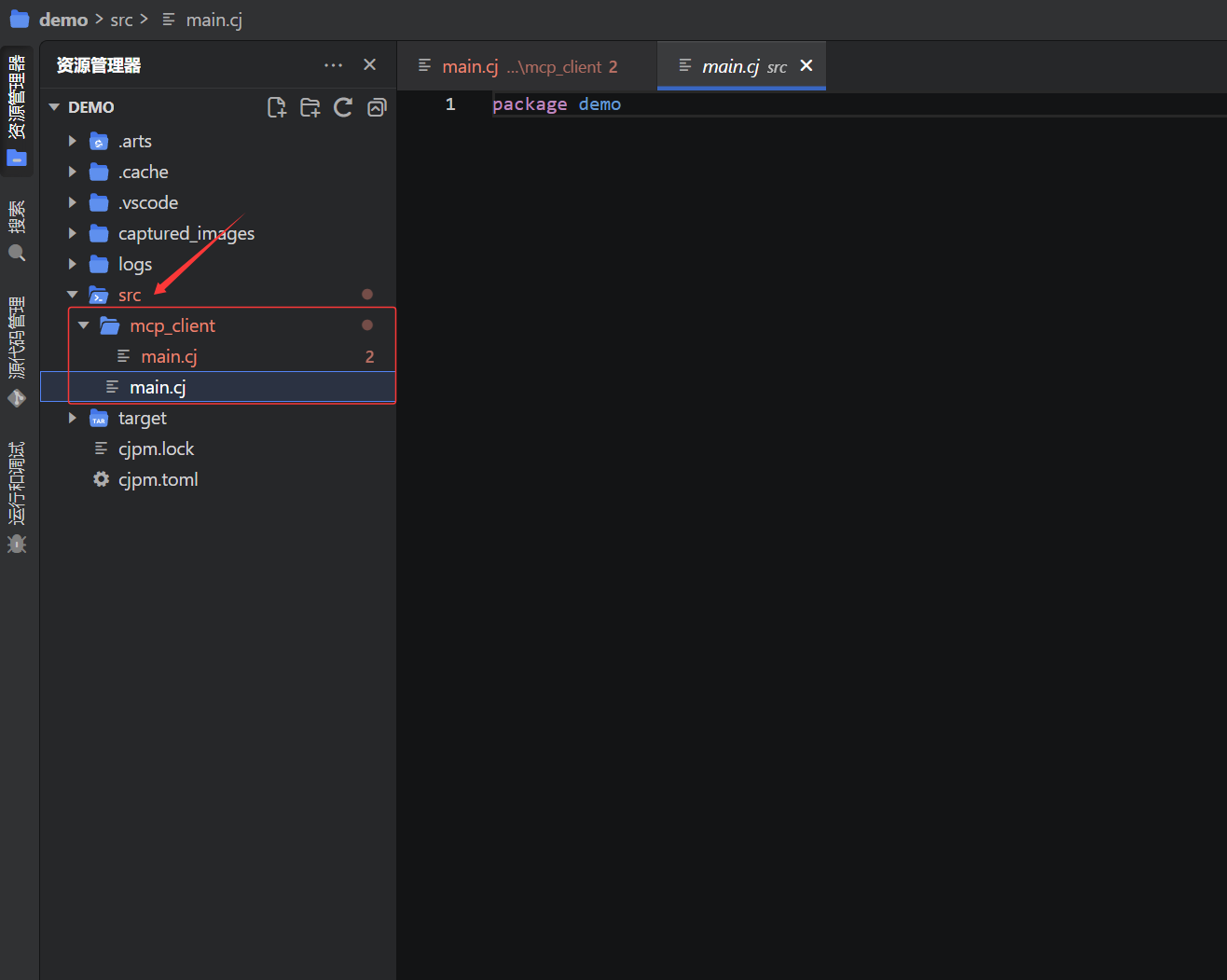Viewport: 1227px width, 980px height.
Task: Click the src folder icon
Action: 99,296
